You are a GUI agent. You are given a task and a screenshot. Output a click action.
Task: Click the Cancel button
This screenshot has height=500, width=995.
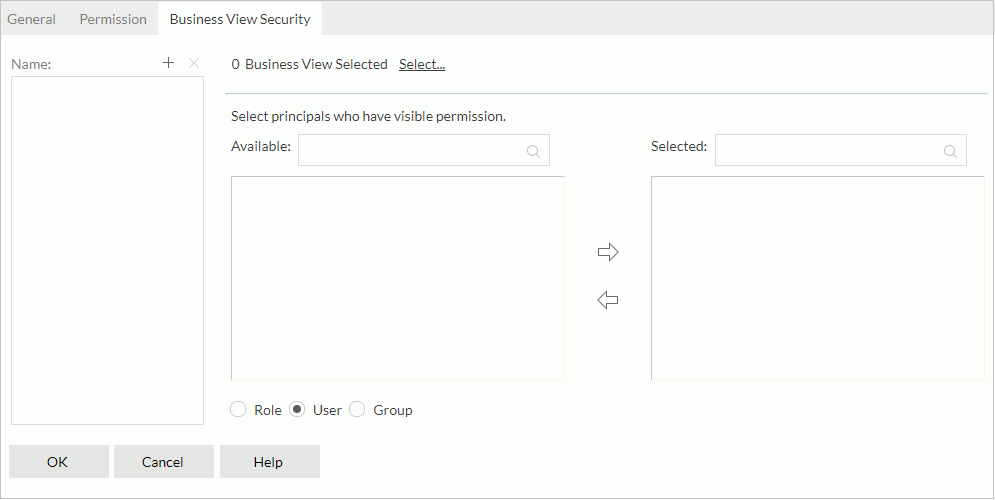[163, 461]
